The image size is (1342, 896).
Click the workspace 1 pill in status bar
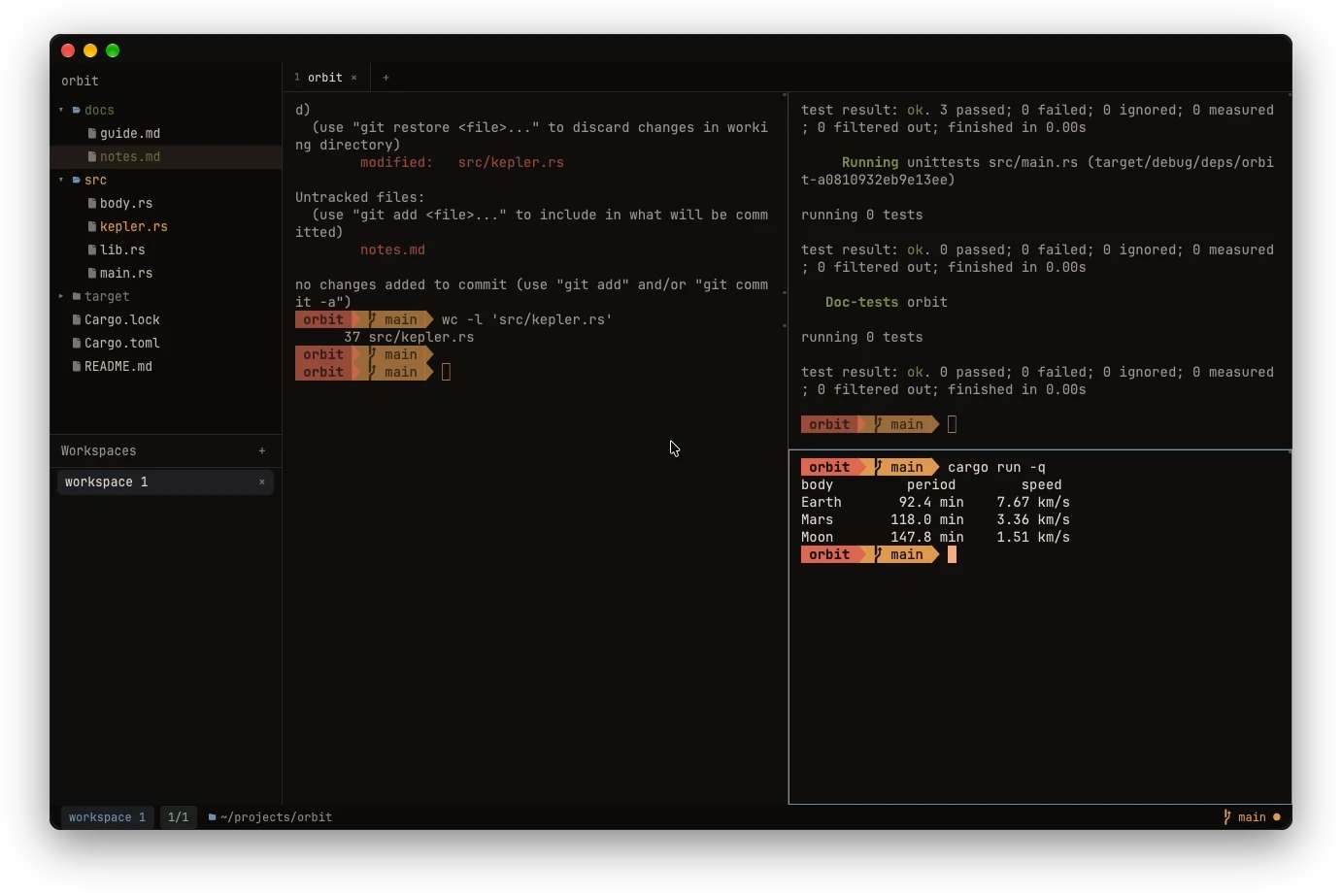tap(107, 817)
